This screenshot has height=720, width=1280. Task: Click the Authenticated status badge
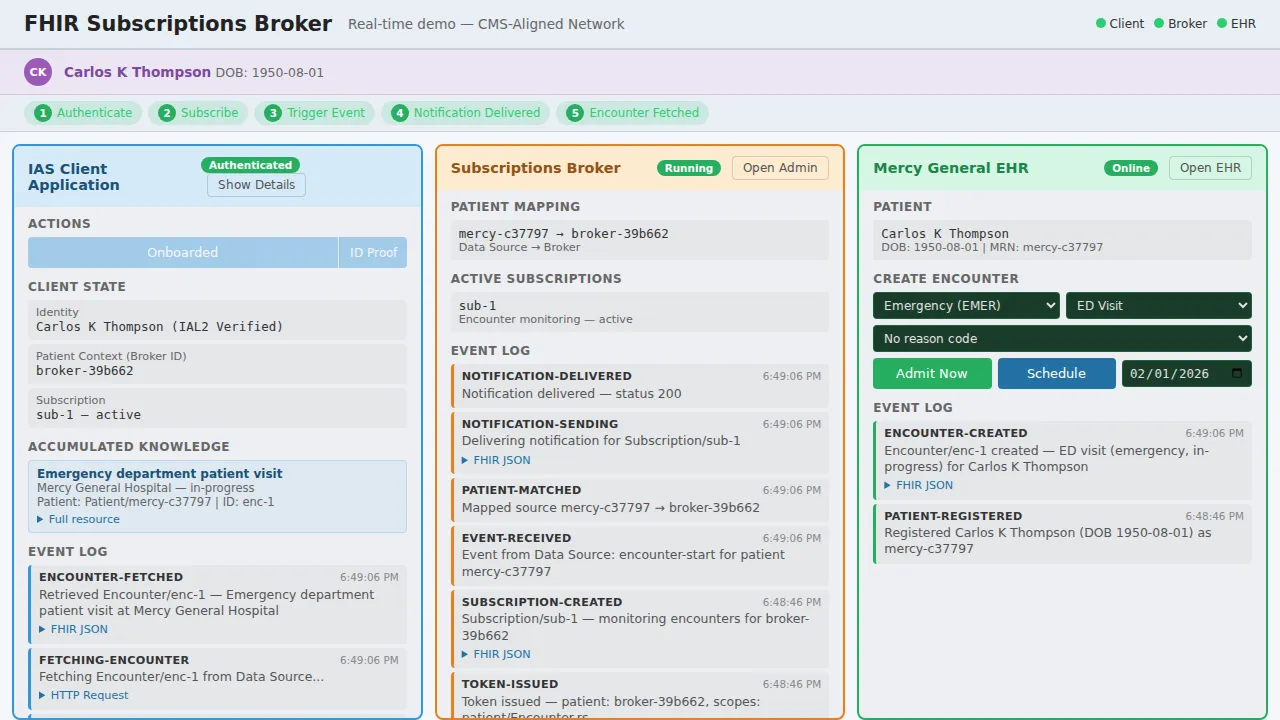(250, 165)
